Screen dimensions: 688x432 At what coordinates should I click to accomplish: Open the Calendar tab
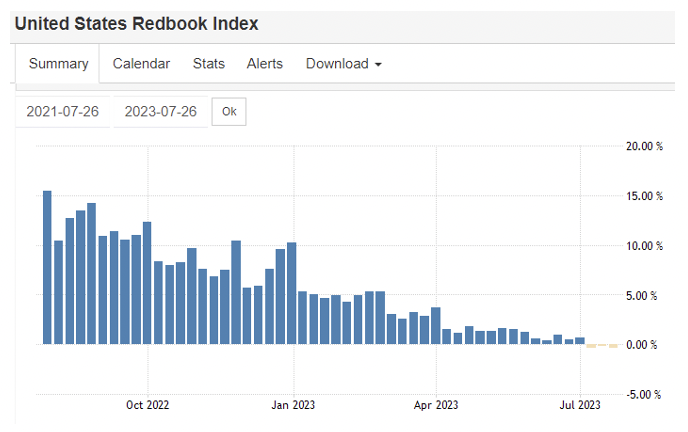coord(141,63)
